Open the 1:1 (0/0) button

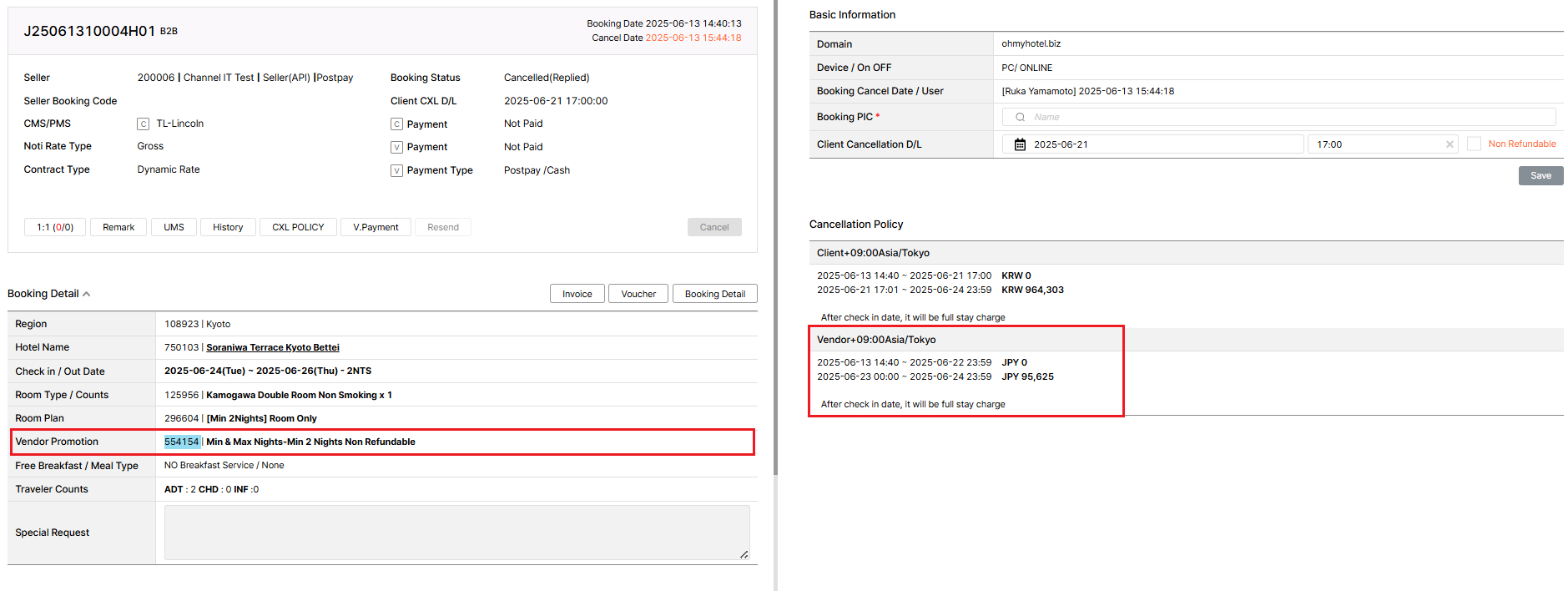click(x=55, y=227)
